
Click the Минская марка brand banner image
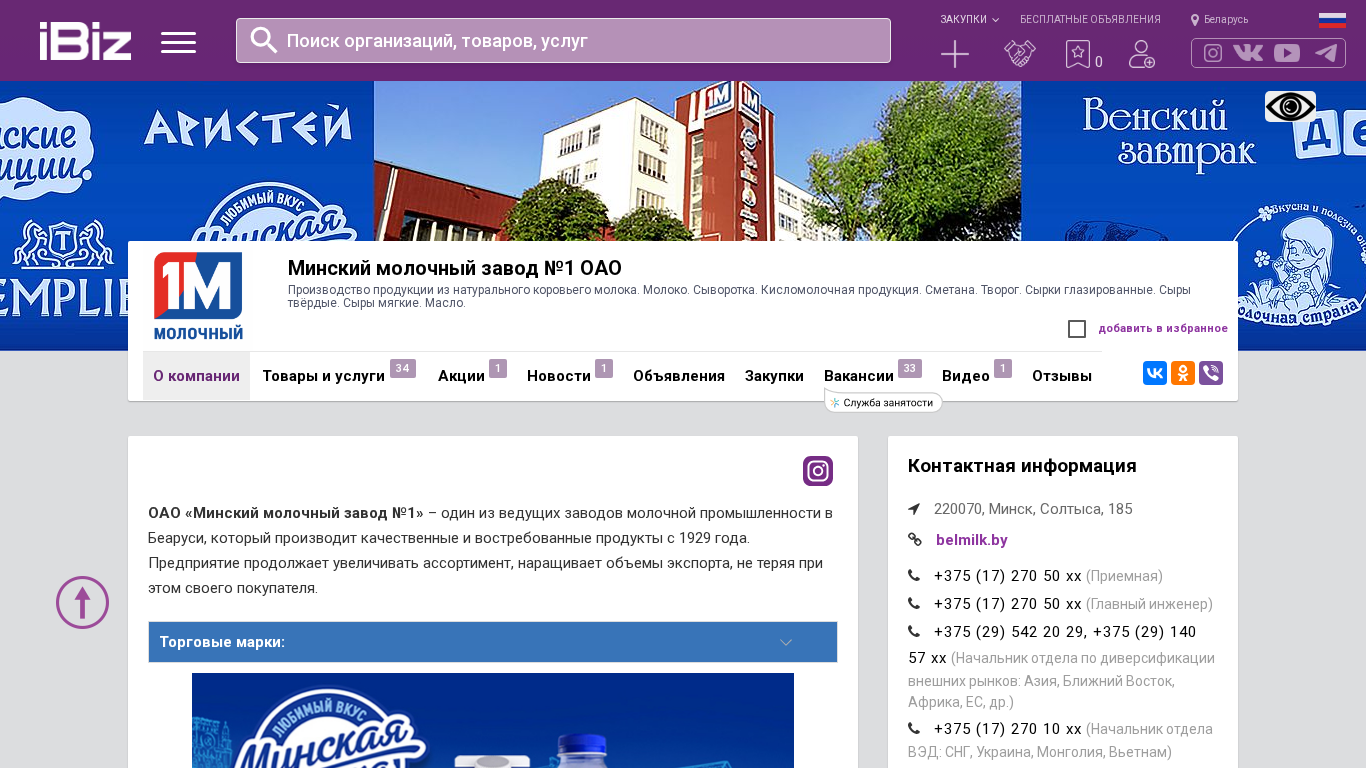pyautogui.click(x=493, y=720)
